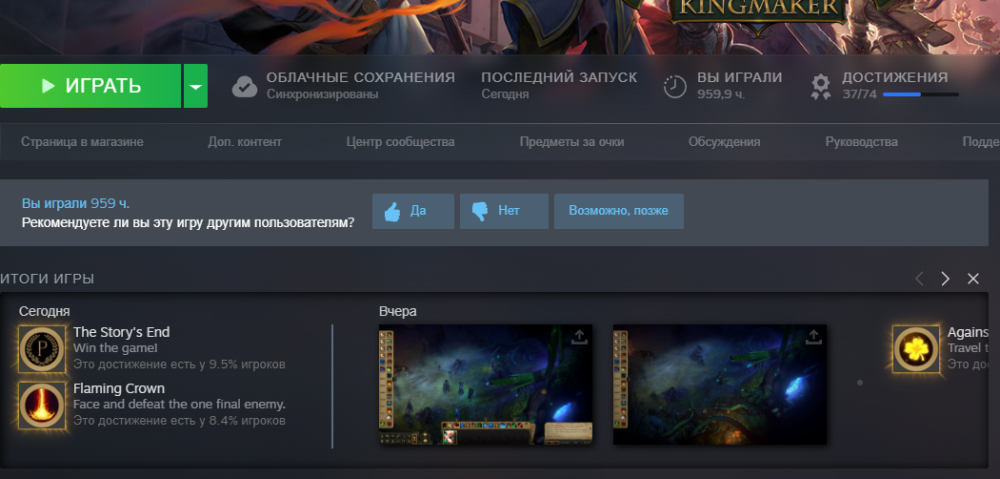The height and width of the screenshot is (479, 1000).
Task: Click 'Face and defeat the one final enemy.' text
Action: tap(179, 404)
